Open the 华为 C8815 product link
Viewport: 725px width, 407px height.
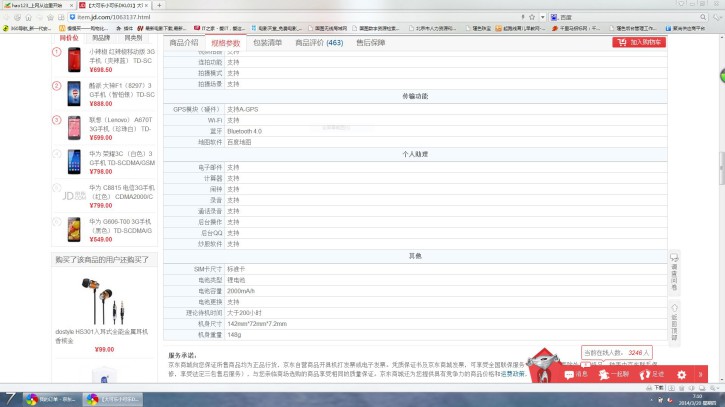pos(122,192)
